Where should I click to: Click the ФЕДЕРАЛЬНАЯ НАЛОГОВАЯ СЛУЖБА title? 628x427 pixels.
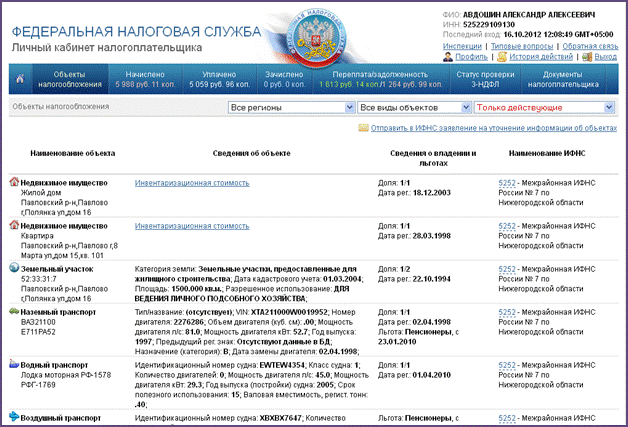pos(136,32)
